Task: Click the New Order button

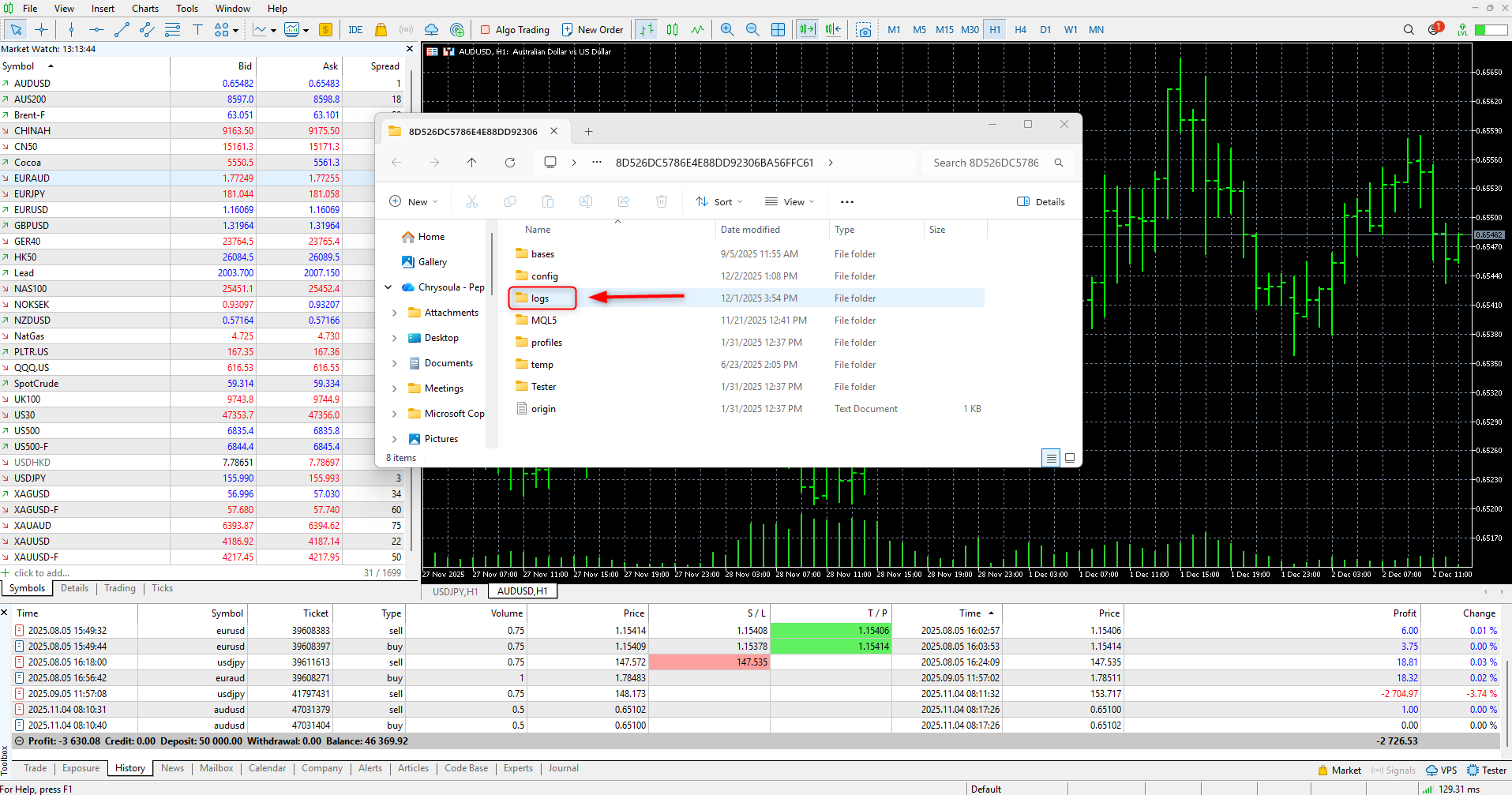Action: click(592, 30)
